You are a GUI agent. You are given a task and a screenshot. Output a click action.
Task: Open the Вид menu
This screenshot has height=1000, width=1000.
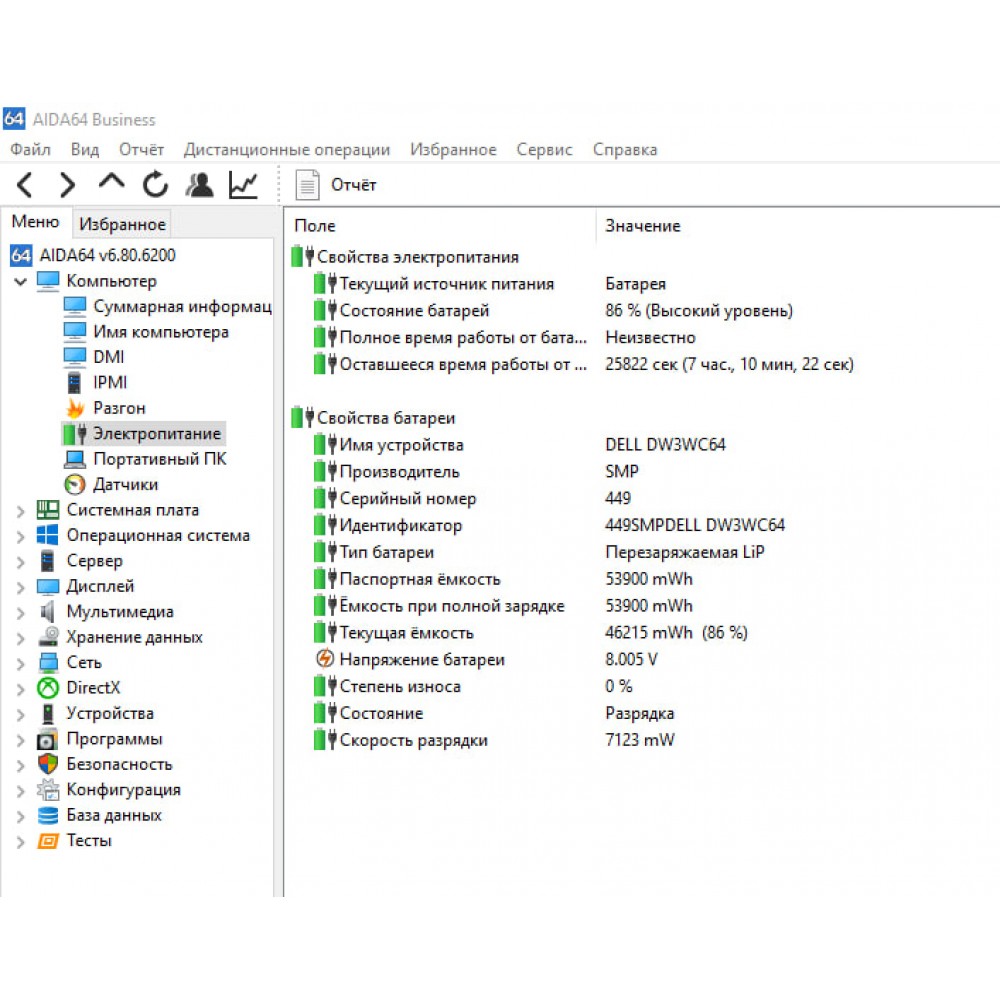click(x=85, y=149)
